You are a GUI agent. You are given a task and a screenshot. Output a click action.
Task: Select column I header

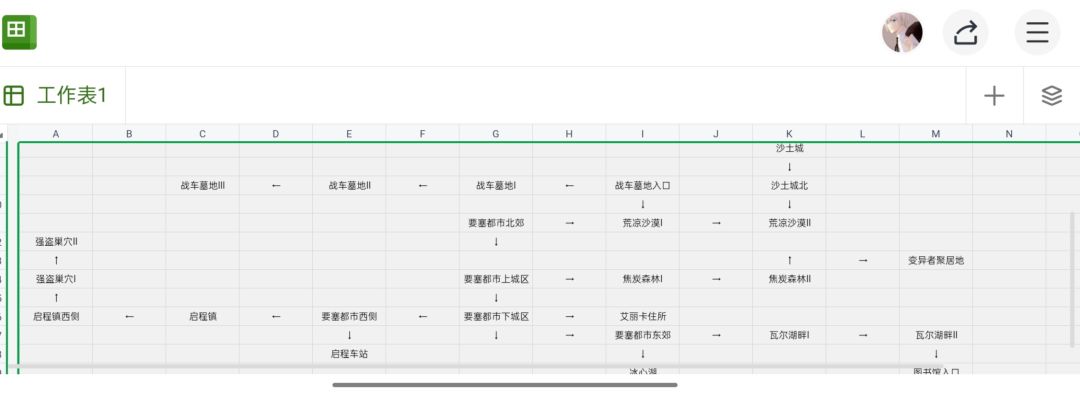click(x=643, y=134)
